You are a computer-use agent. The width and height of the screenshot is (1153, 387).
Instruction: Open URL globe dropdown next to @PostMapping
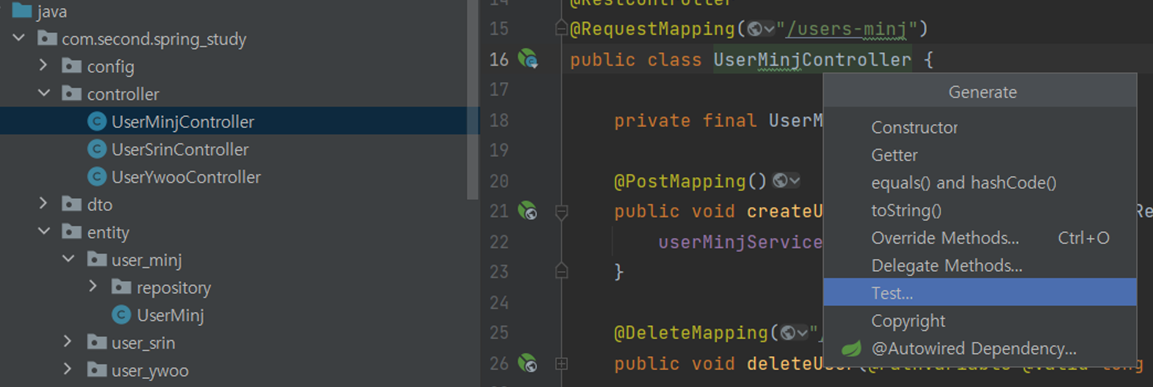pyautogui.click(x=787, y=180)
